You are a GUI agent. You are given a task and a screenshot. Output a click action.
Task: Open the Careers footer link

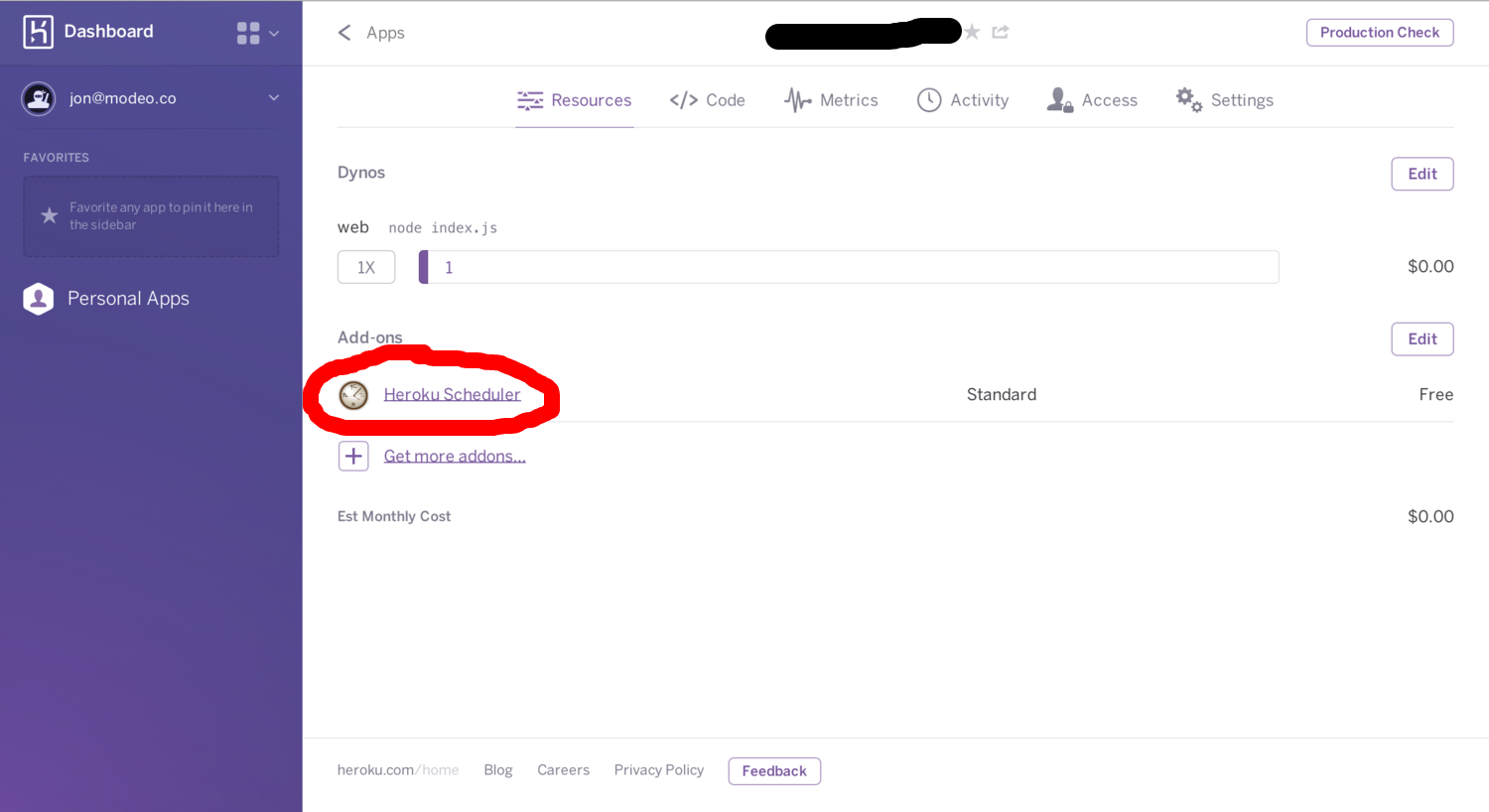563,770
